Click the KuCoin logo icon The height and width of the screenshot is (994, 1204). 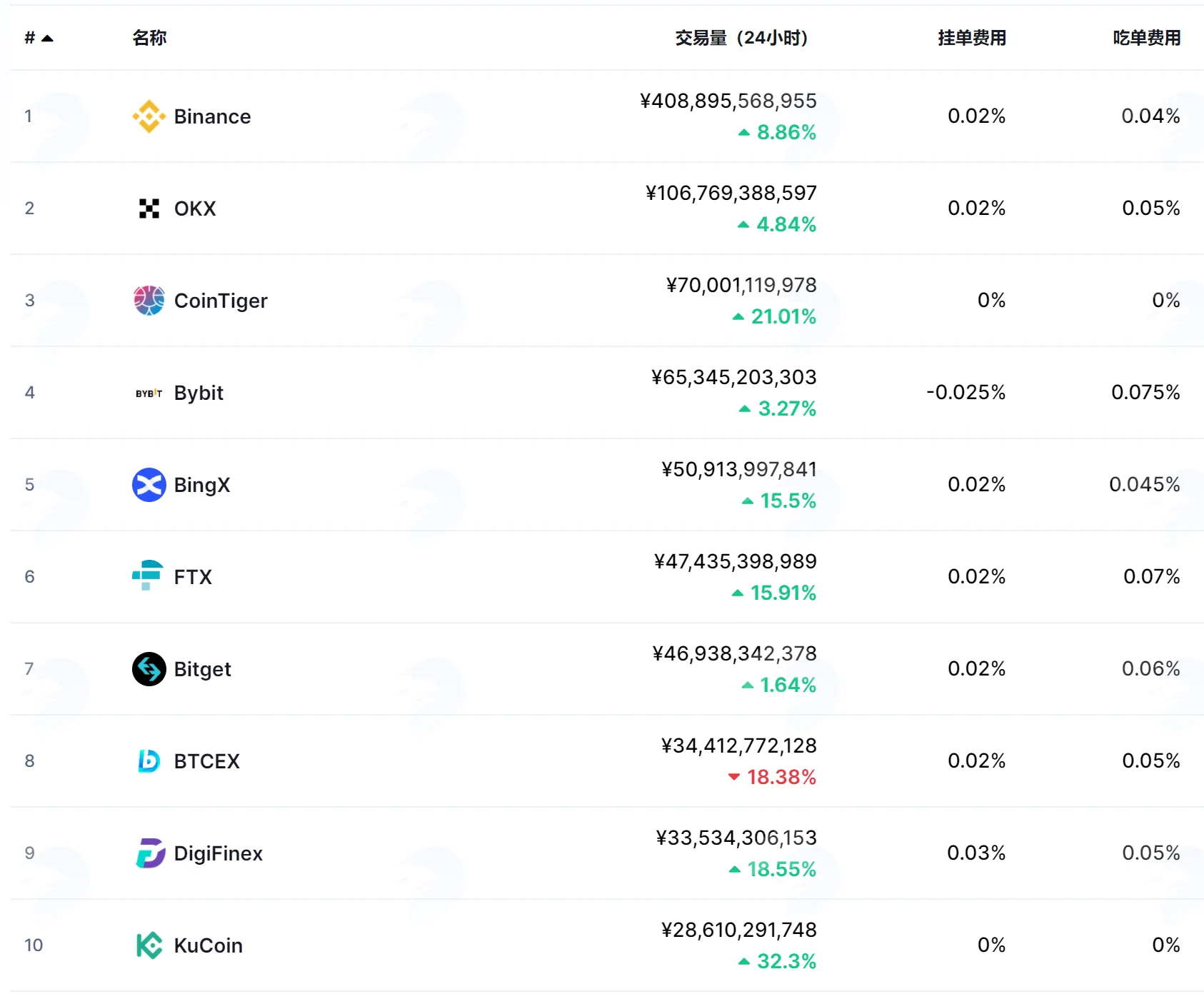[149, 945]
